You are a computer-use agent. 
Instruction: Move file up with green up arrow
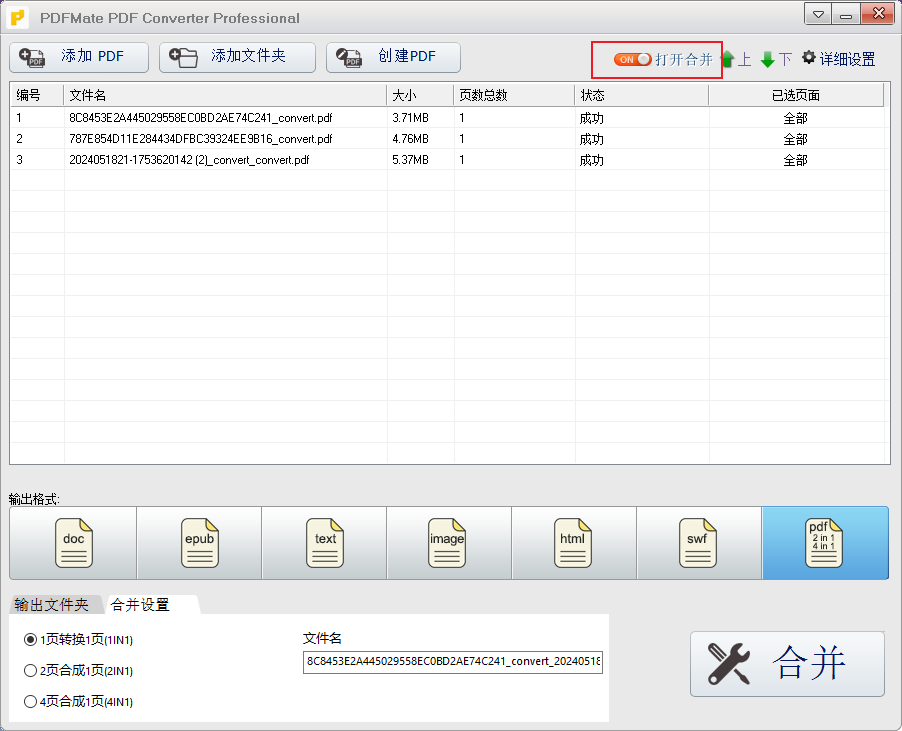728,59
